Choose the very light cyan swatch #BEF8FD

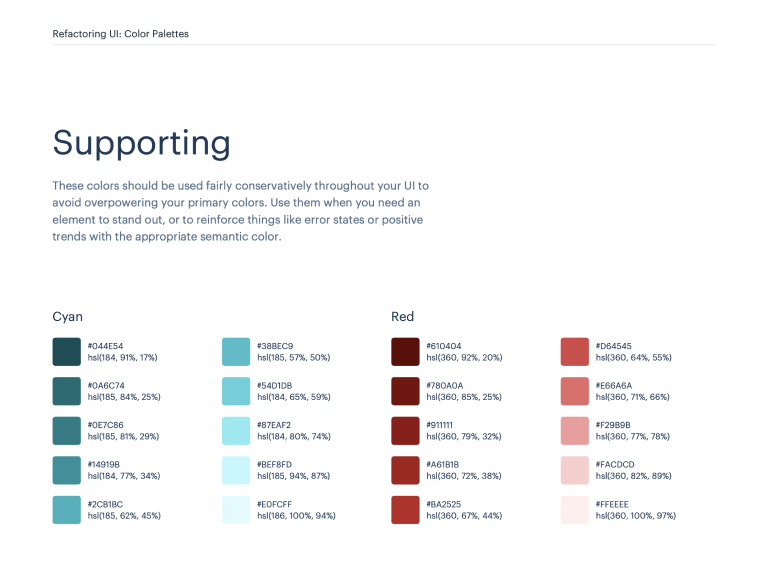[236, 470]
